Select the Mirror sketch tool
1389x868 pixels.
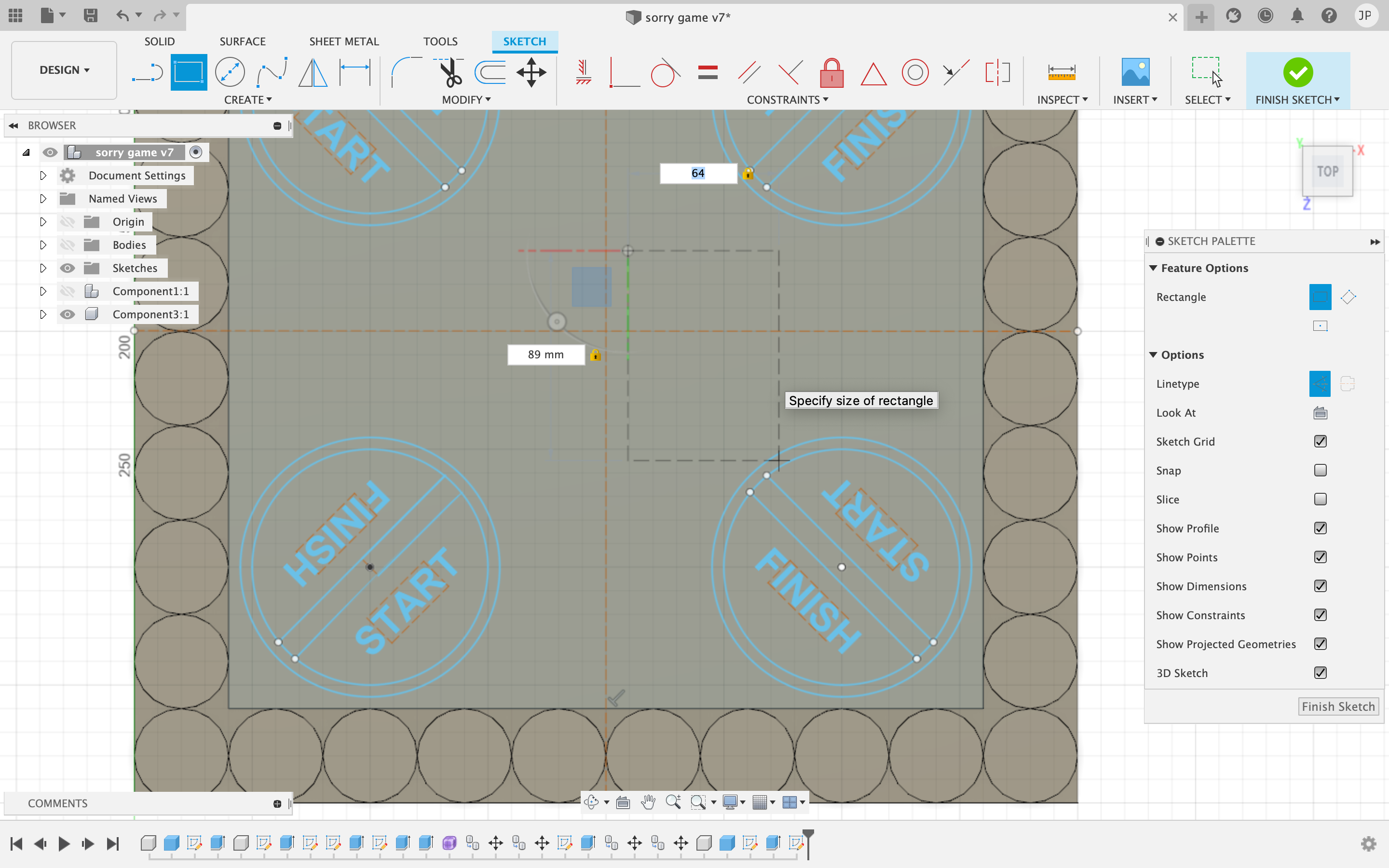[313, 73]
